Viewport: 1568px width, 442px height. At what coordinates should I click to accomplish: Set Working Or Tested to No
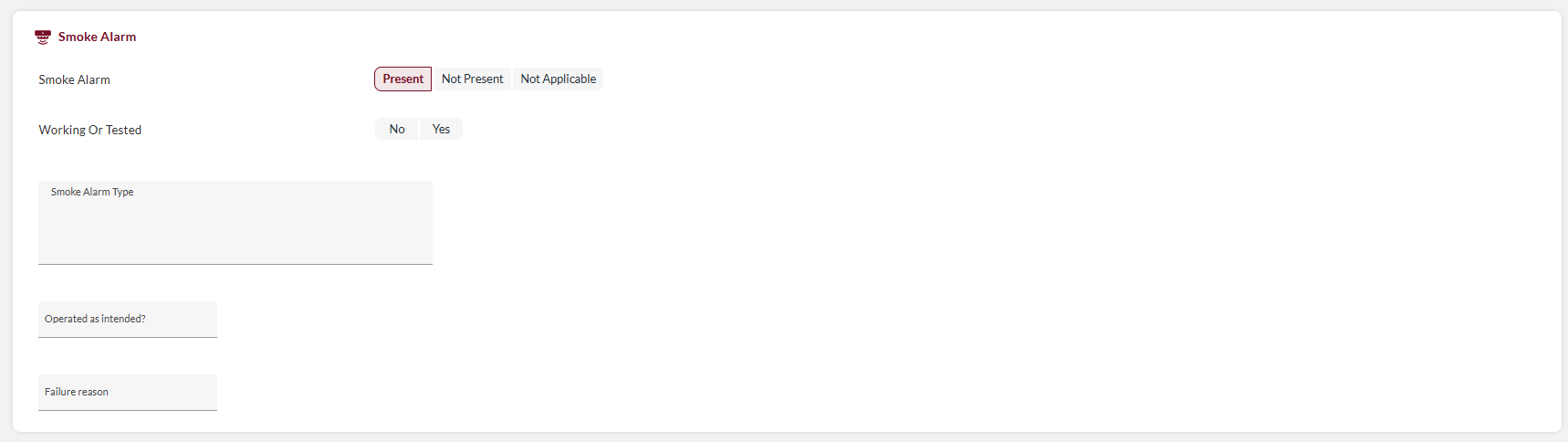(x=397, y=130)
